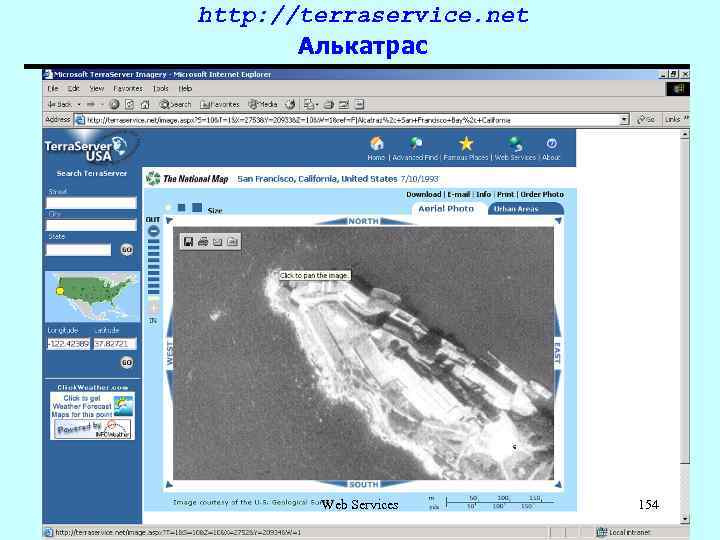The image size is (720, 540).
Task: Click the IE Back arrow button
Action: click(60, 104)
